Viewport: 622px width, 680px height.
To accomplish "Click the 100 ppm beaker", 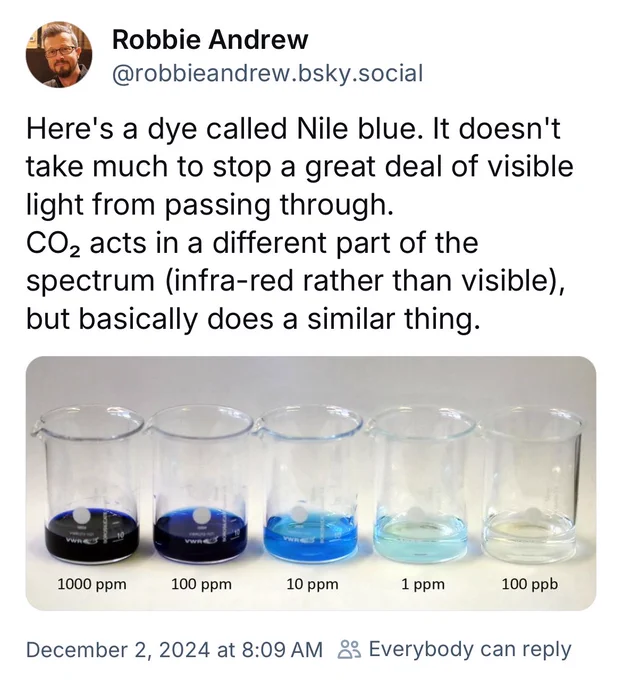I will pos(200,485).
